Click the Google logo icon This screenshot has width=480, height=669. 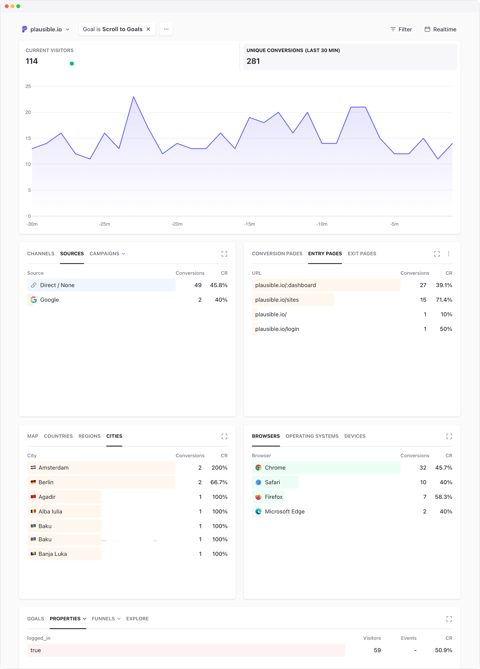pos(33,300)
